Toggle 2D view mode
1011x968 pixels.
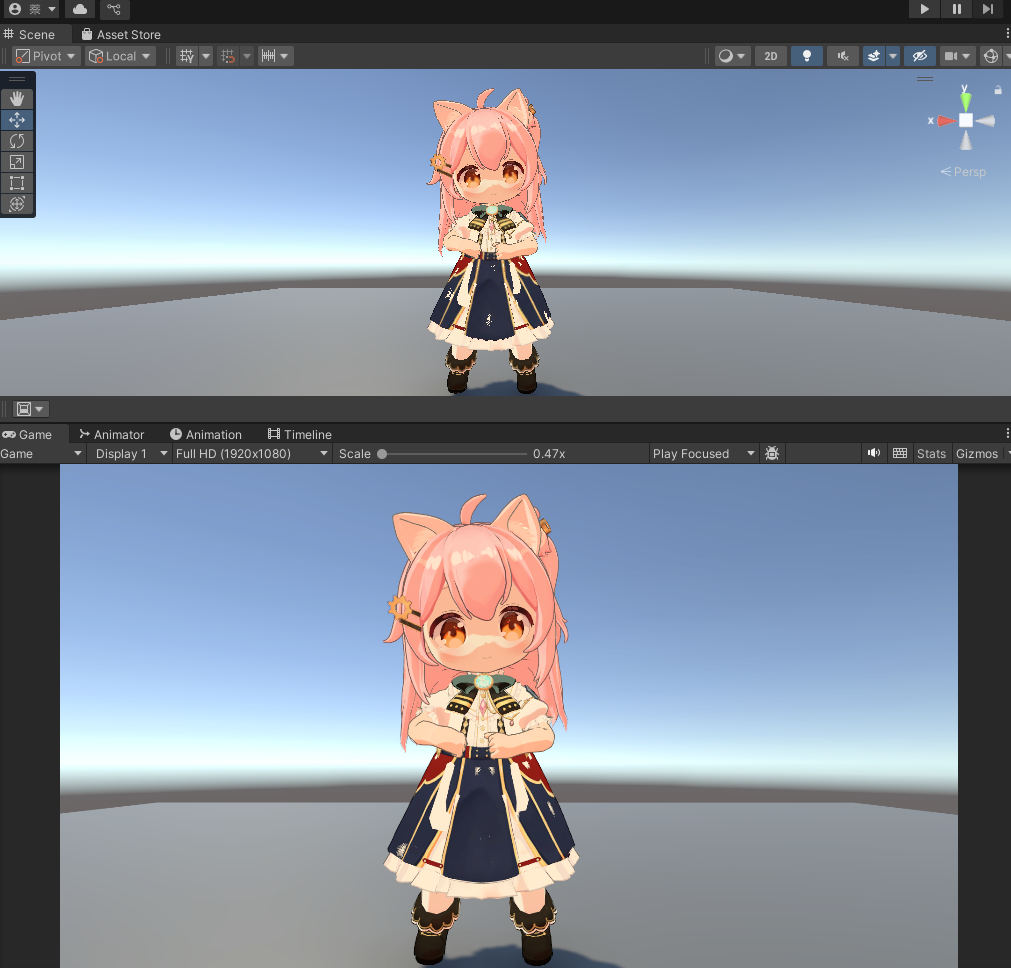click(771, 56)
